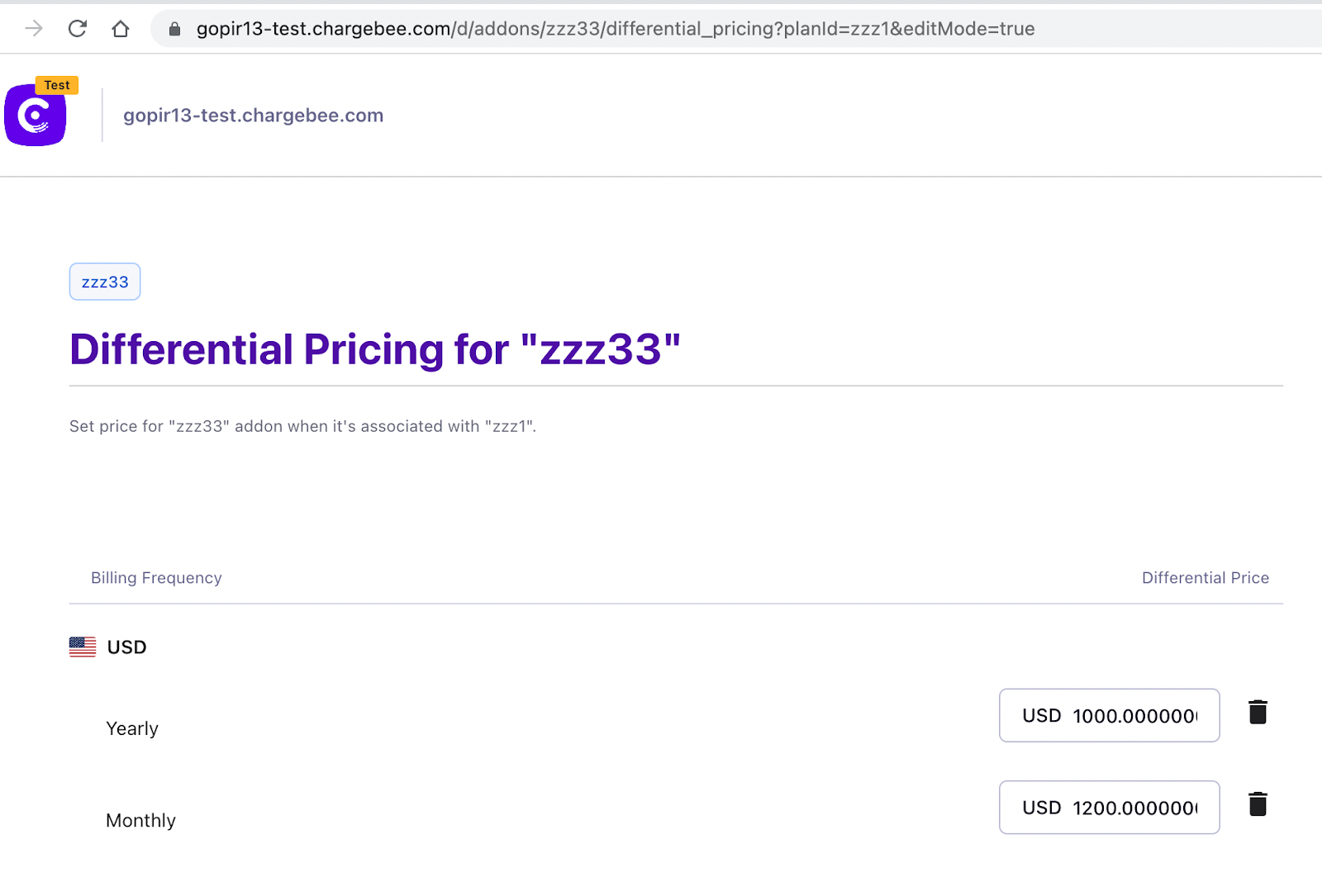Image resolution: width=1322 pixels, height=896 pixels.
Task: Click the browser forward arrow
Action: point(34,29)
